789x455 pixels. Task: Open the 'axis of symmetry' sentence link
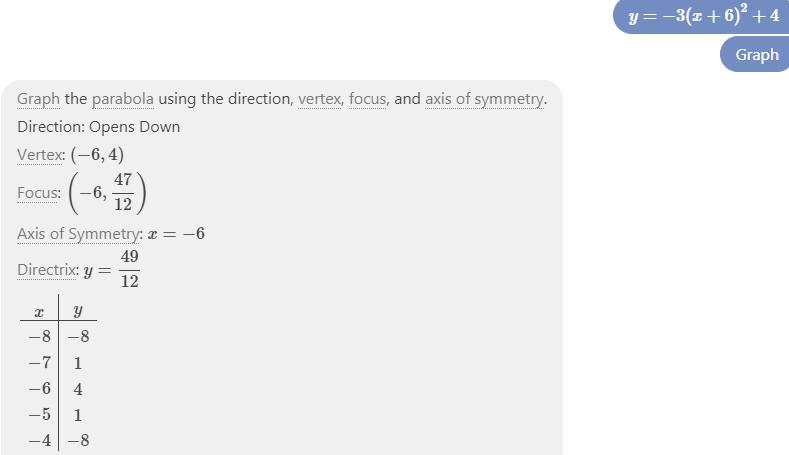(485, 99)
